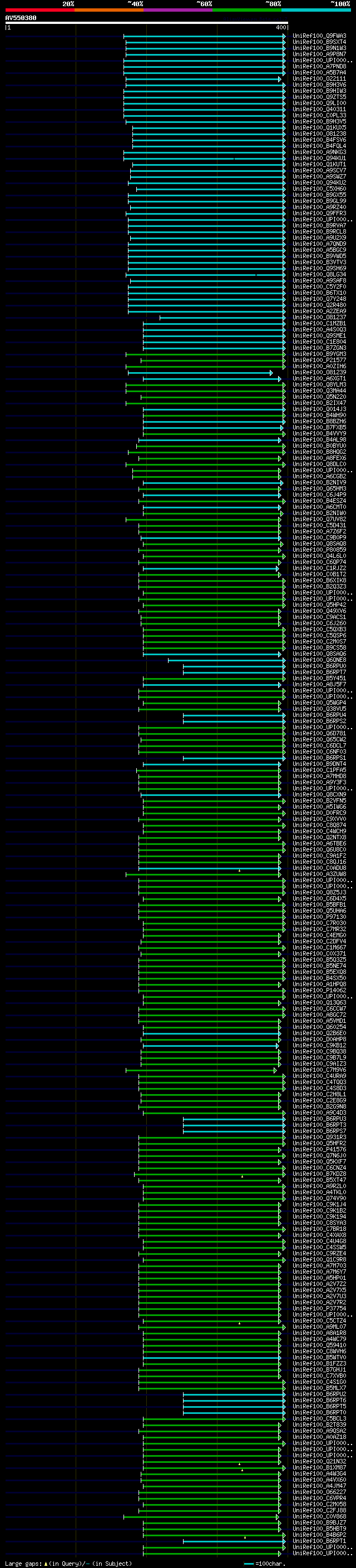Click the short cyan bar for UniRef100_B6RPT3
This screenshot has width=356, height=1568.
pyautogui.click(x=234, y=1125)
